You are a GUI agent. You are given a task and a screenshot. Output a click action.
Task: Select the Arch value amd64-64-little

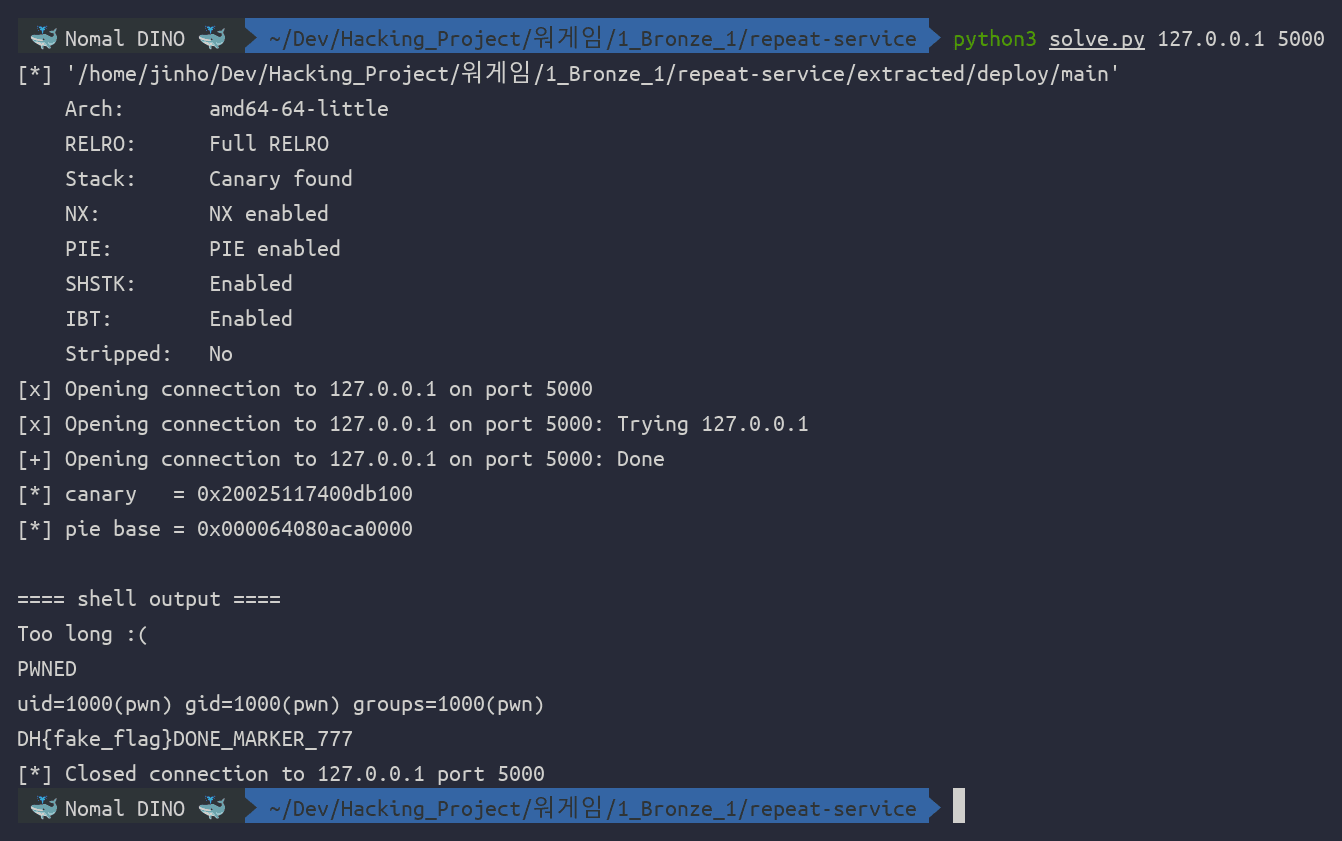(x=298, y=109)
